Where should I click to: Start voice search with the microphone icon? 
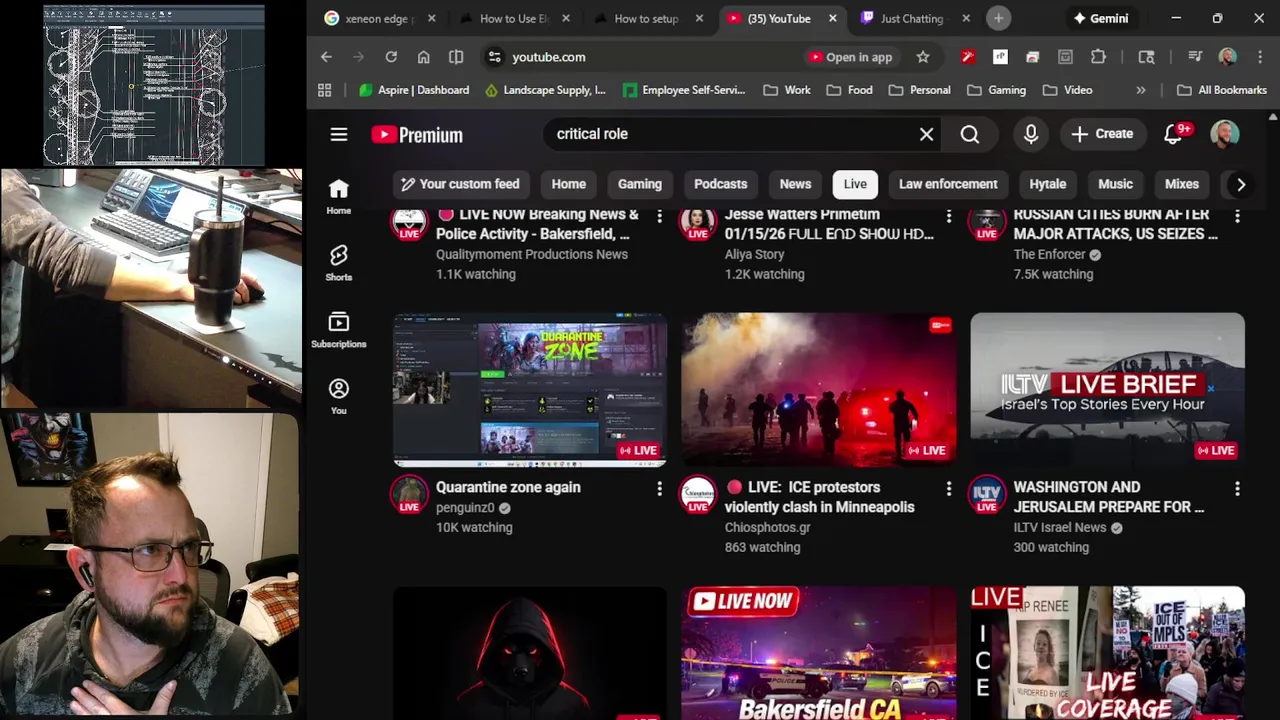(1031, 134)
